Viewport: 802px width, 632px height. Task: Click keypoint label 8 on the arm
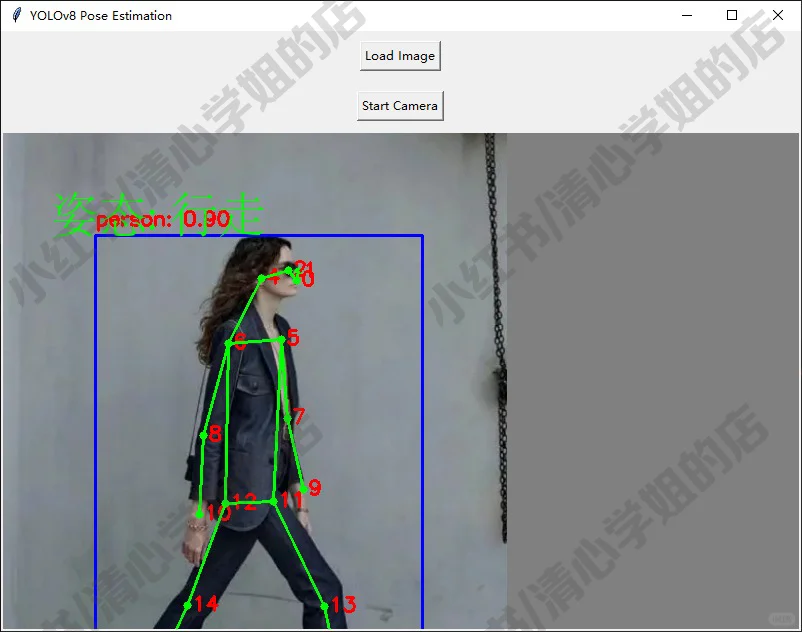[x=215, y=434]
